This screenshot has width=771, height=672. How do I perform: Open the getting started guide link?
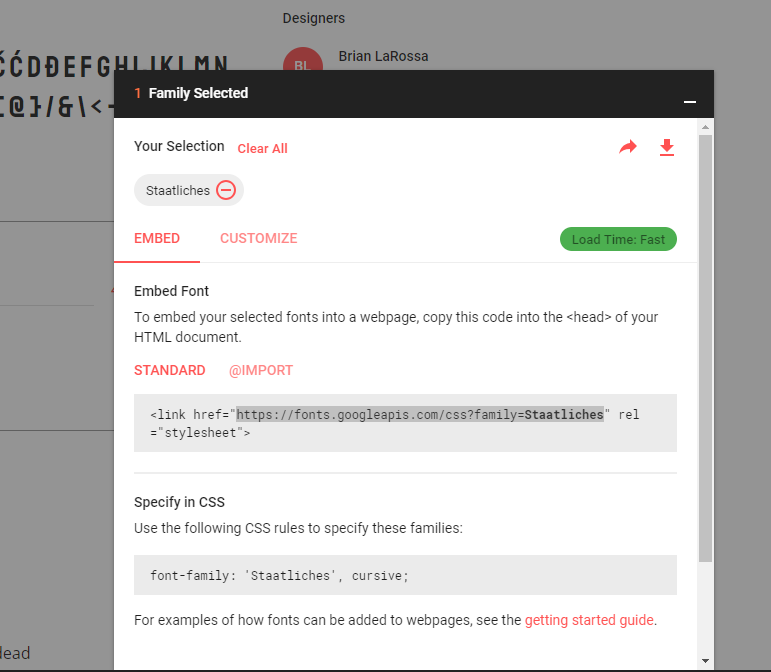(589, 620)
